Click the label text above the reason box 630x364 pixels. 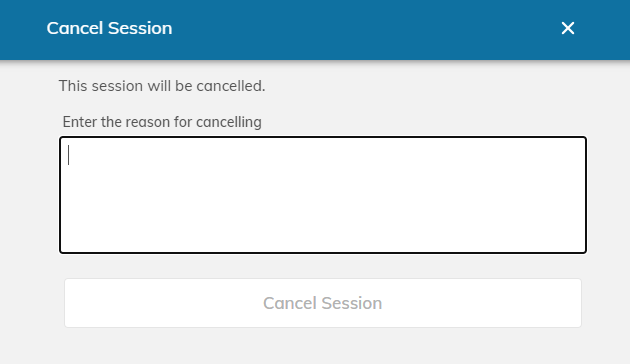point(162,122)
